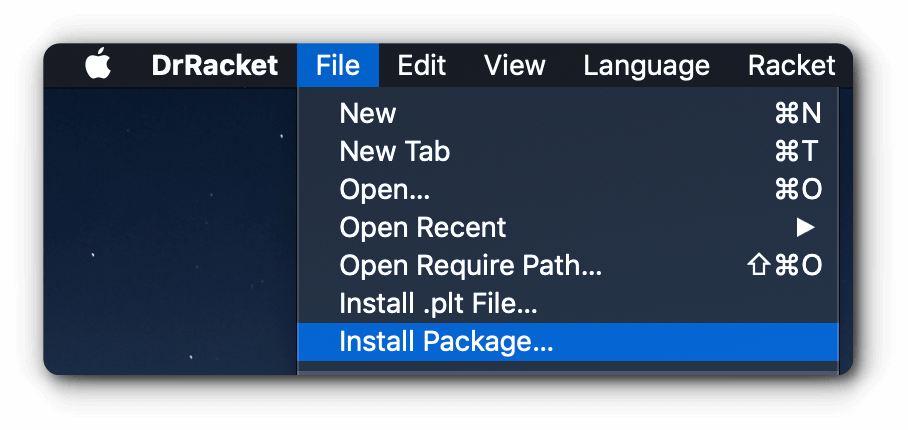Click the ⌘N shortcut beside New
The width and height of the screenshot is (908, 430).
point(797,114)
